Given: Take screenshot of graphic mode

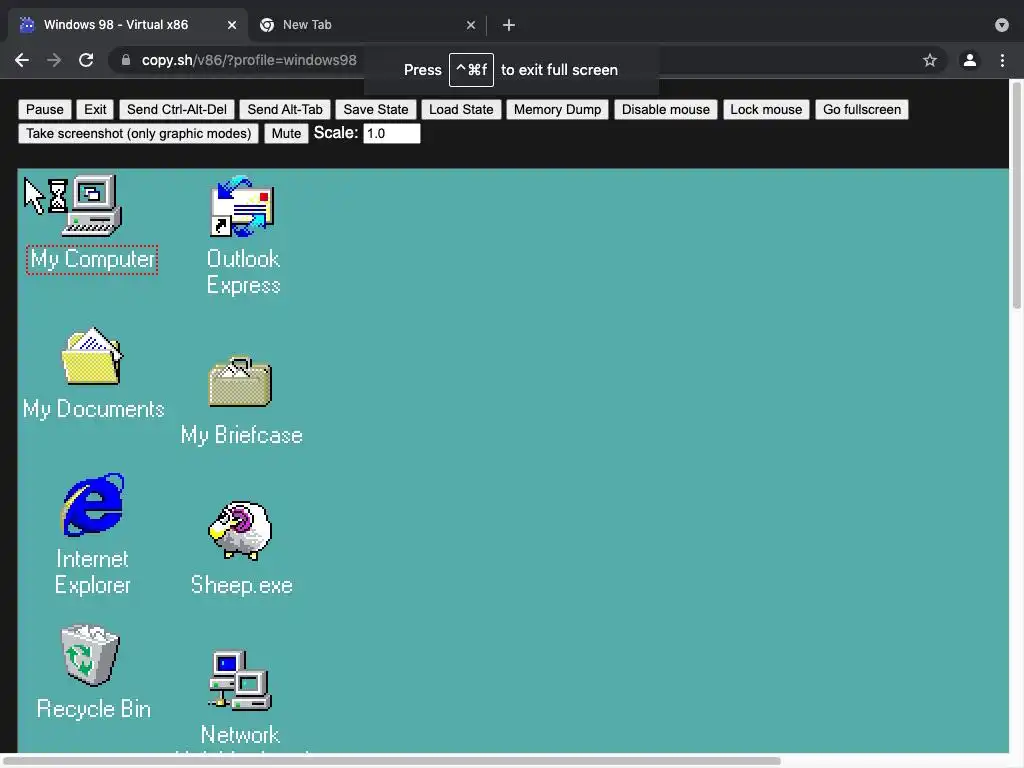Looking at the screenshot, I should click(138, 134).
